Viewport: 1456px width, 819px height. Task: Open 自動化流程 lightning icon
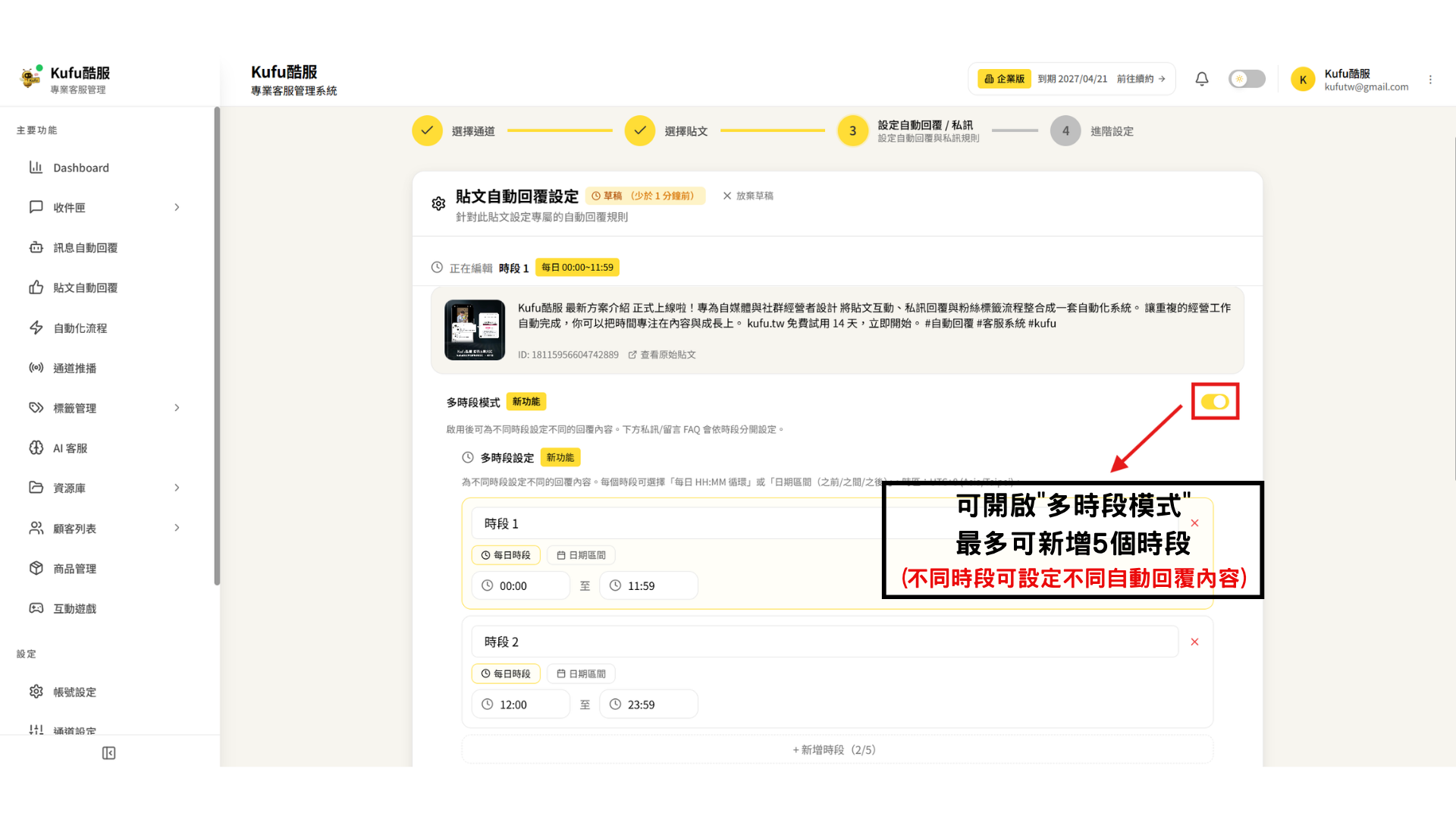[x=36, y=328]
